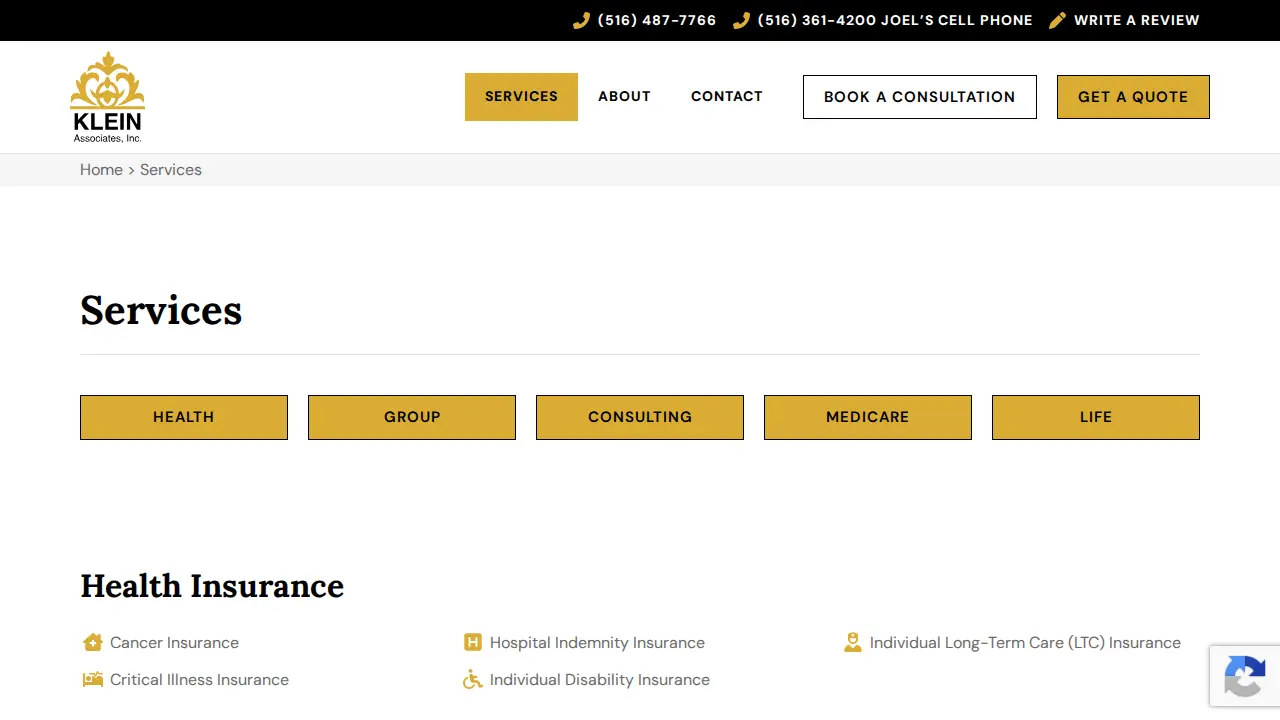The image size is (1280, 720).
Task: Click the Critical Illness Insurance icon
Action: 93,679
